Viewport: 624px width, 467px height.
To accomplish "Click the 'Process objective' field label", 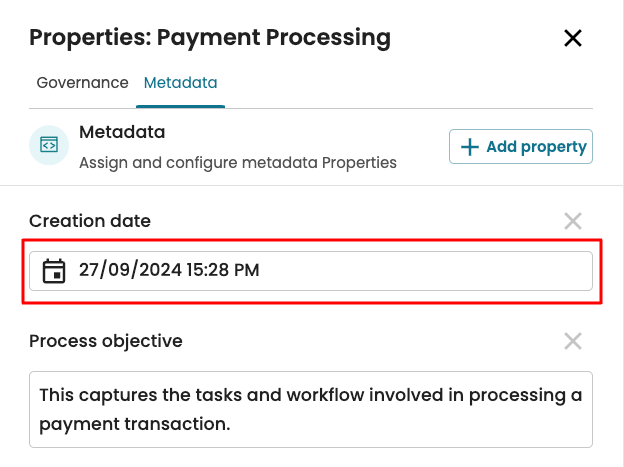I will (x=106, y=341).
